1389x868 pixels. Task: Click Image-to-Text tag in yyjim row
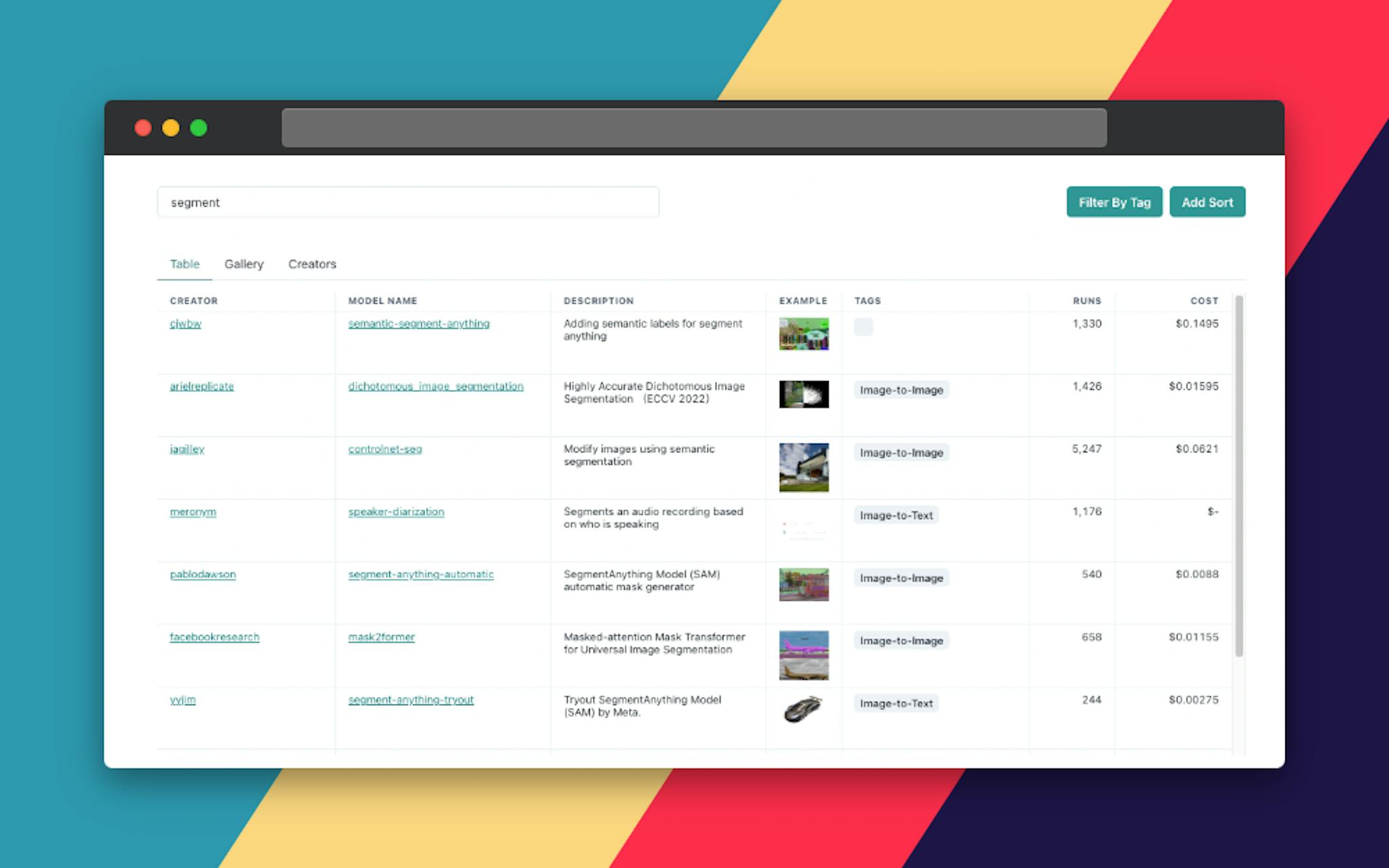(x=896, y=703)
